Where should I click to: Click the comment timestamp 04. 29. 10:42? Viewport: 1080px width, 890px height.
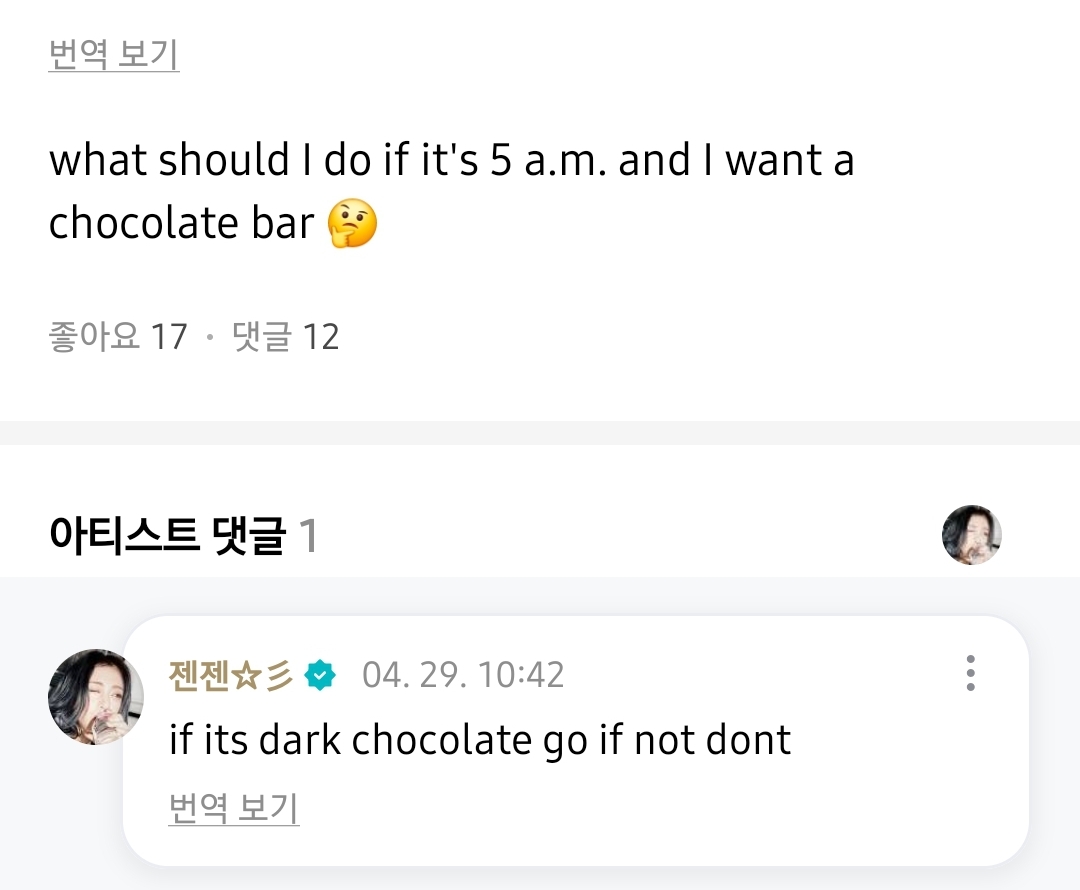click(x=463, y=675)
